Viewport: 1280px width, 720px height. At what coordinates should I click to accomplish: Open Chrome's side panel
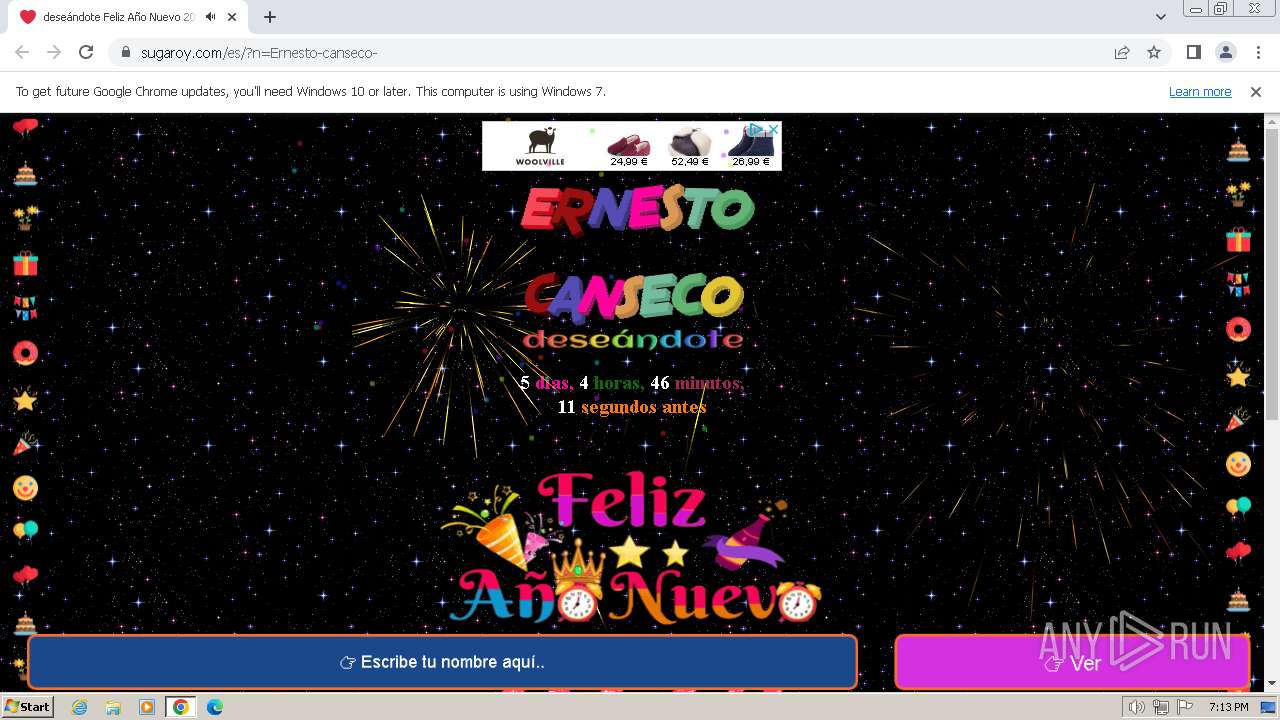pyautogui.click(x=1193, y=52)
